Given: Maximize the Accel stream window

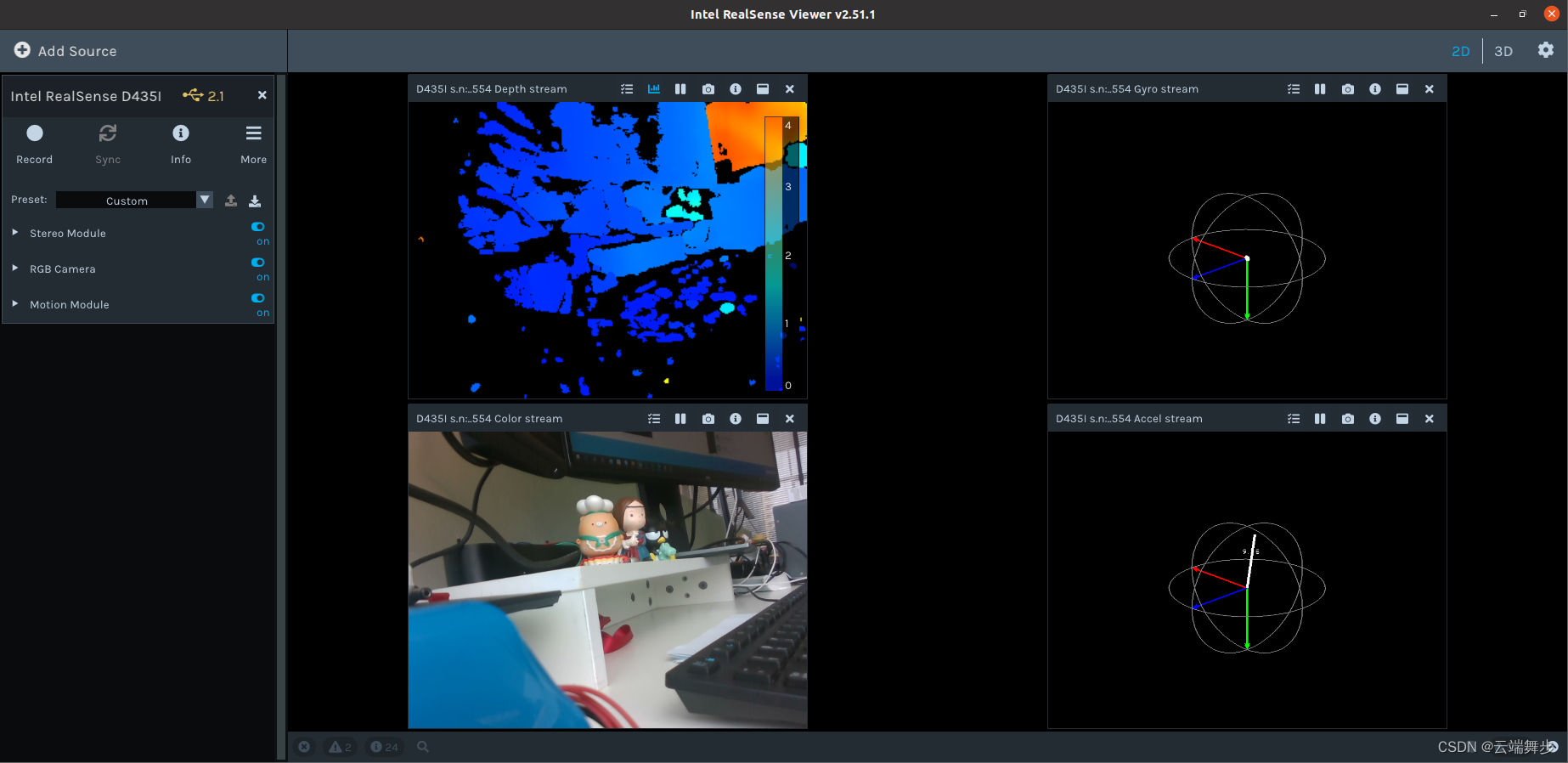Looking at the screenshot, I should 1402,419.
